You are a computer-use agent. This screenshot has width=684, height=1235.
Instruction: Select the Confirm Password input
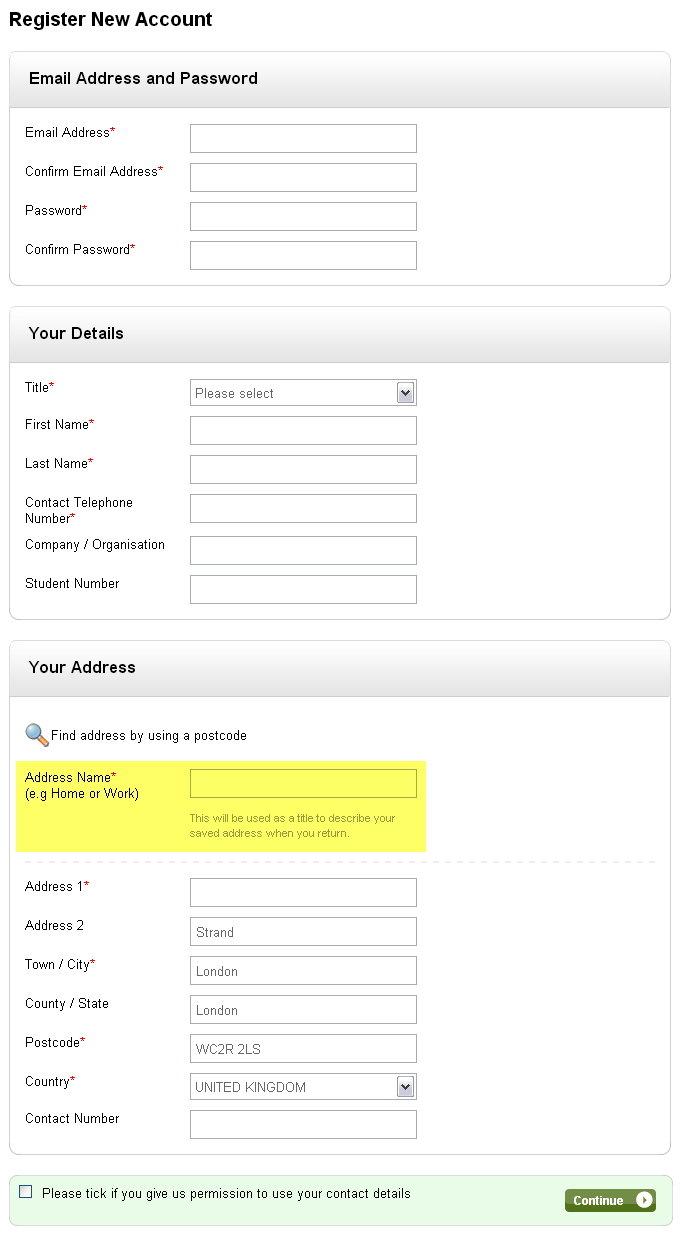(x=303, y=255)
